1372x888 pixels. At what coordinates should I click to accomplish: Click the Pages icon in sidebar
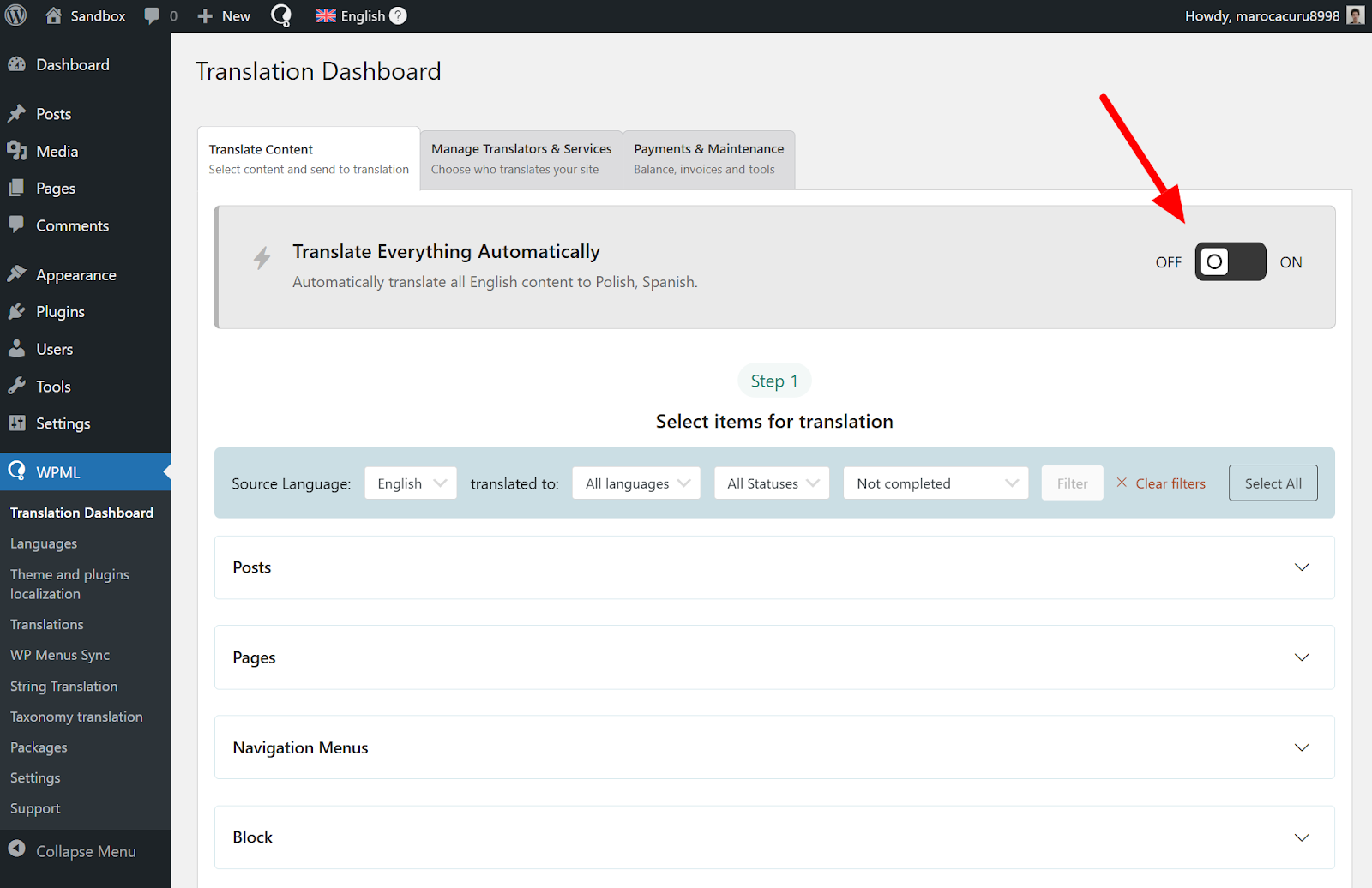tap(16, 188)
